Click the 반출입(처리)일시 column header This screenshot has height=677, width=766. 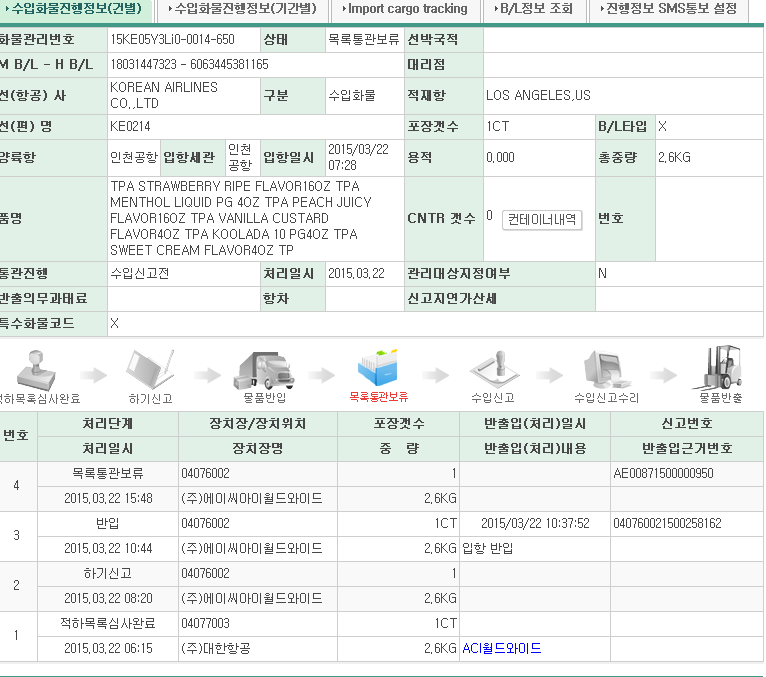[x=535, y=423]
